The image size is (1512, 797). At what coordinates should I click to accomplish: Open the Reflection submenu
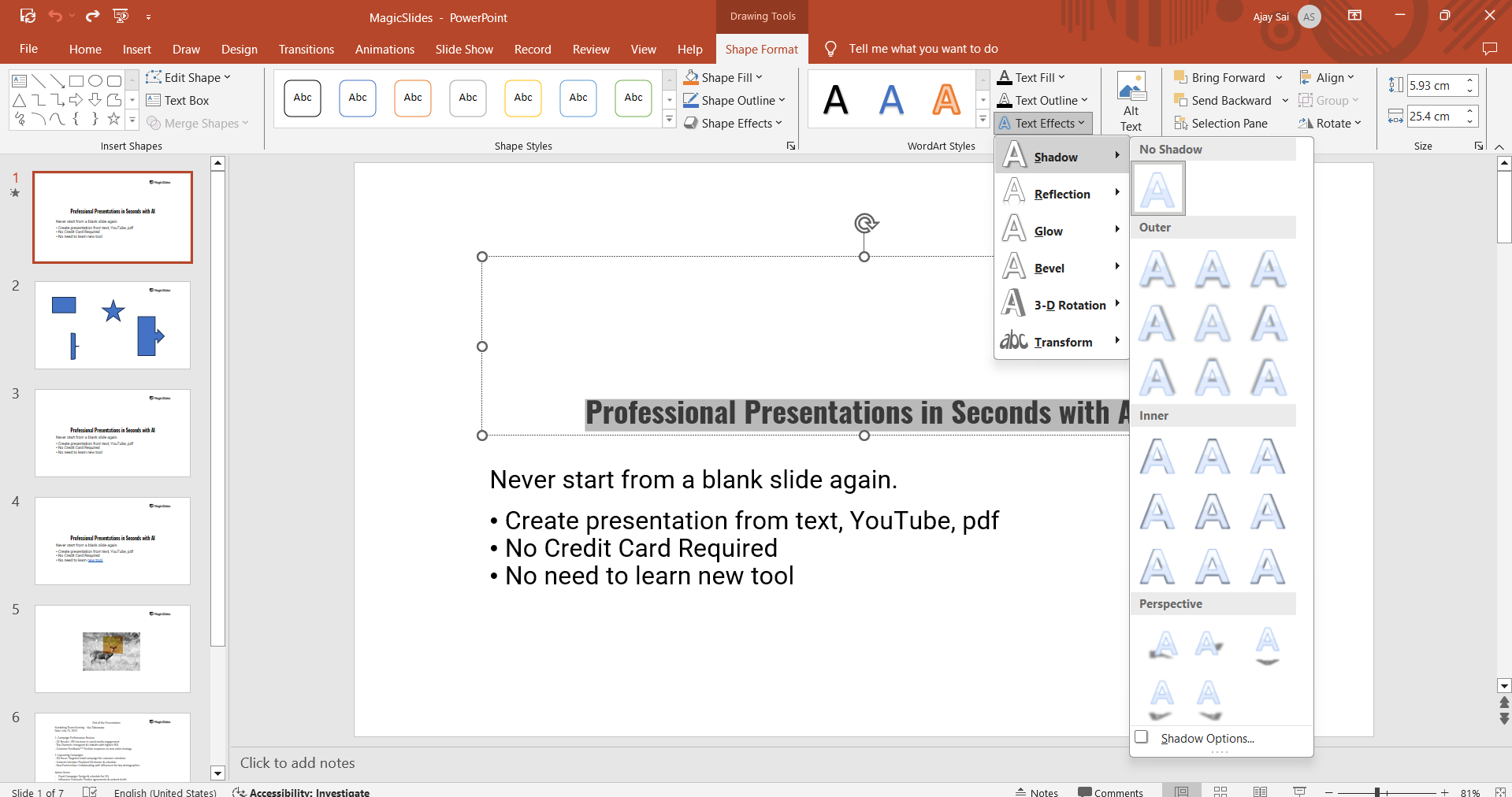(x=1061, y=194)
